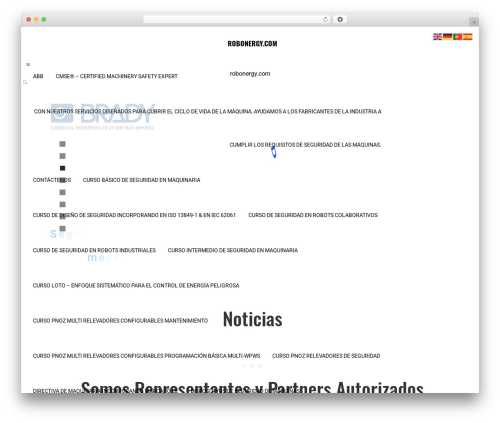Open CMSE Certified Machinery Safety Expert page
The width and height of the screenshot is (500, 423).
(x=116, y=76)
